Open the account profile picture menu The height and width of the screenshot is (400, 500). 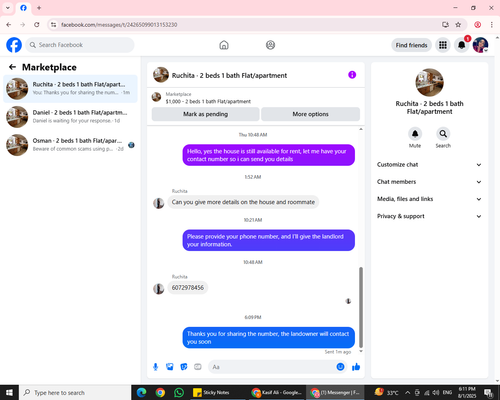coord(480,45)
